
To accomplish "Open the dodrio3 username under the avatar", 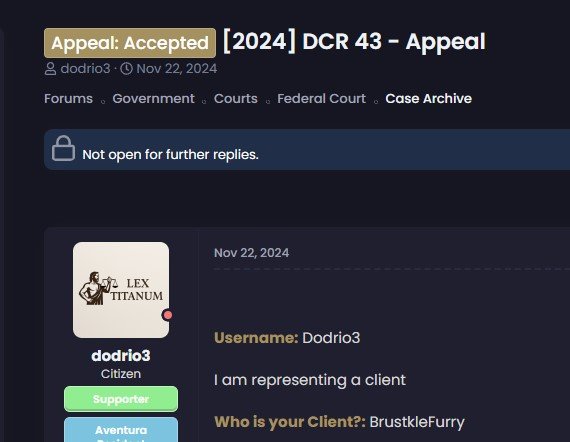I will (x=121, y=355).
